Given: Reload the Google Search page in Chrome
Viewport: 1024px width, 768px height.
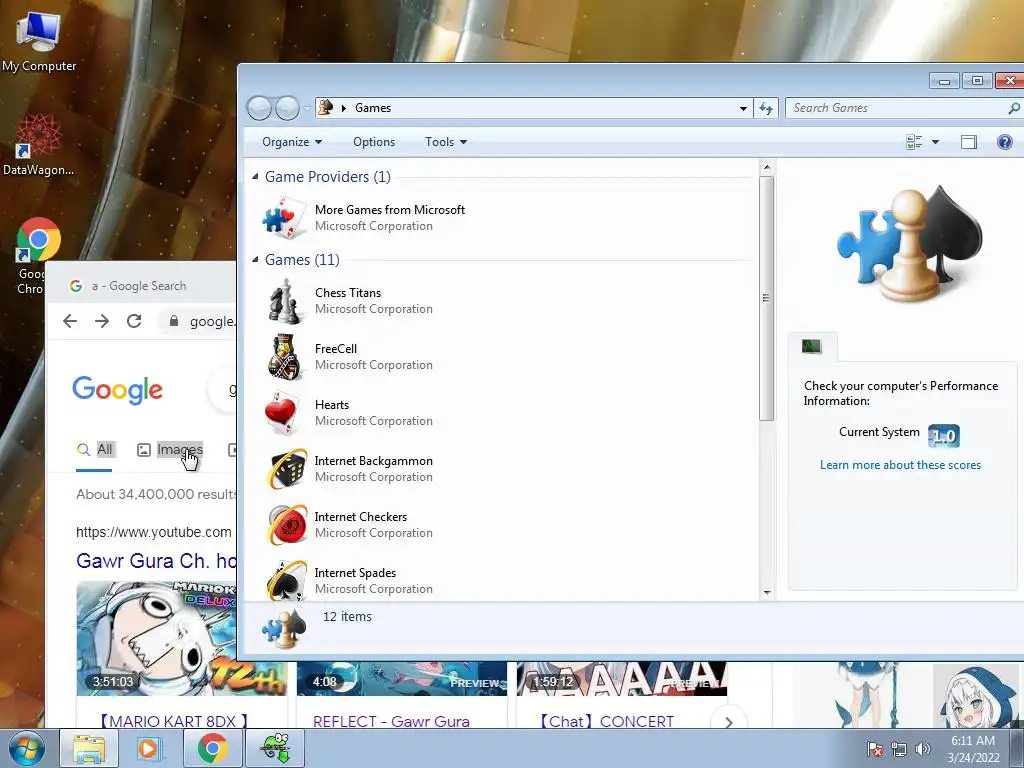Looking at the screenshot, I should (x=134, y=321).
